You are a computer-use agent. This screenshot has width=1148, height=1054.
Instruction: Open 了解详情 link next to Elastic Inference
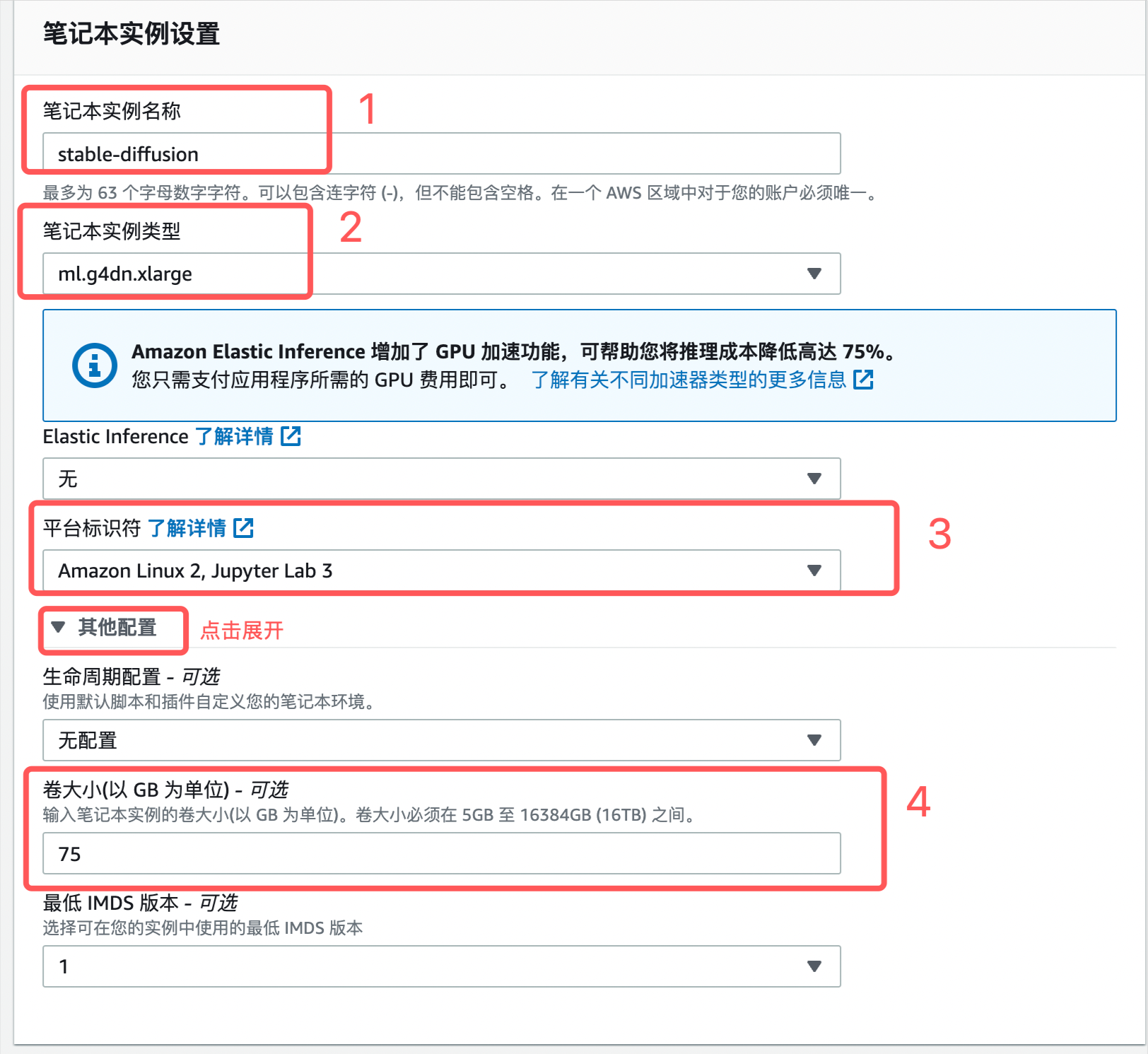pyautogui.click(x=234, y=436)
